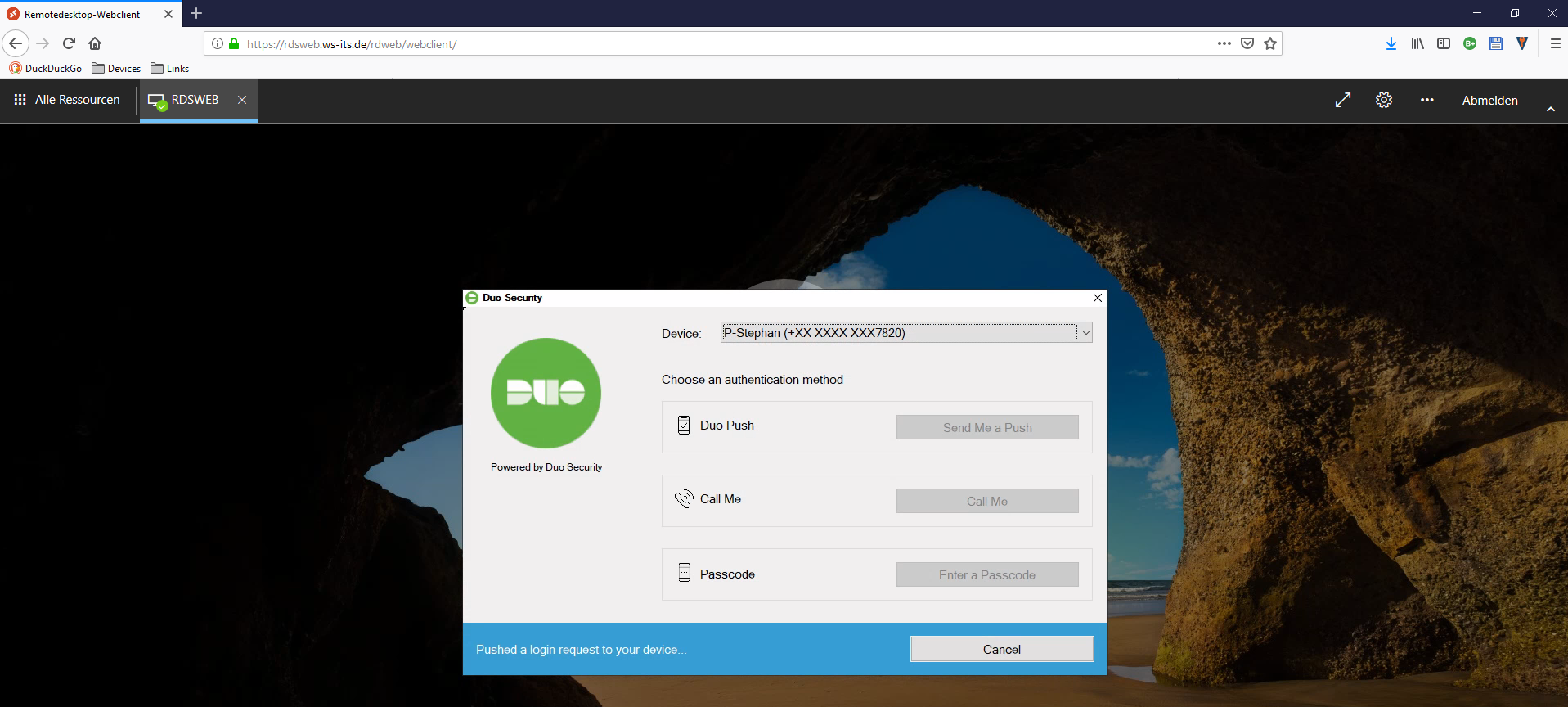Save page to Pocket
Viewport: 1568px width, 707px height.
(1247, 43)
